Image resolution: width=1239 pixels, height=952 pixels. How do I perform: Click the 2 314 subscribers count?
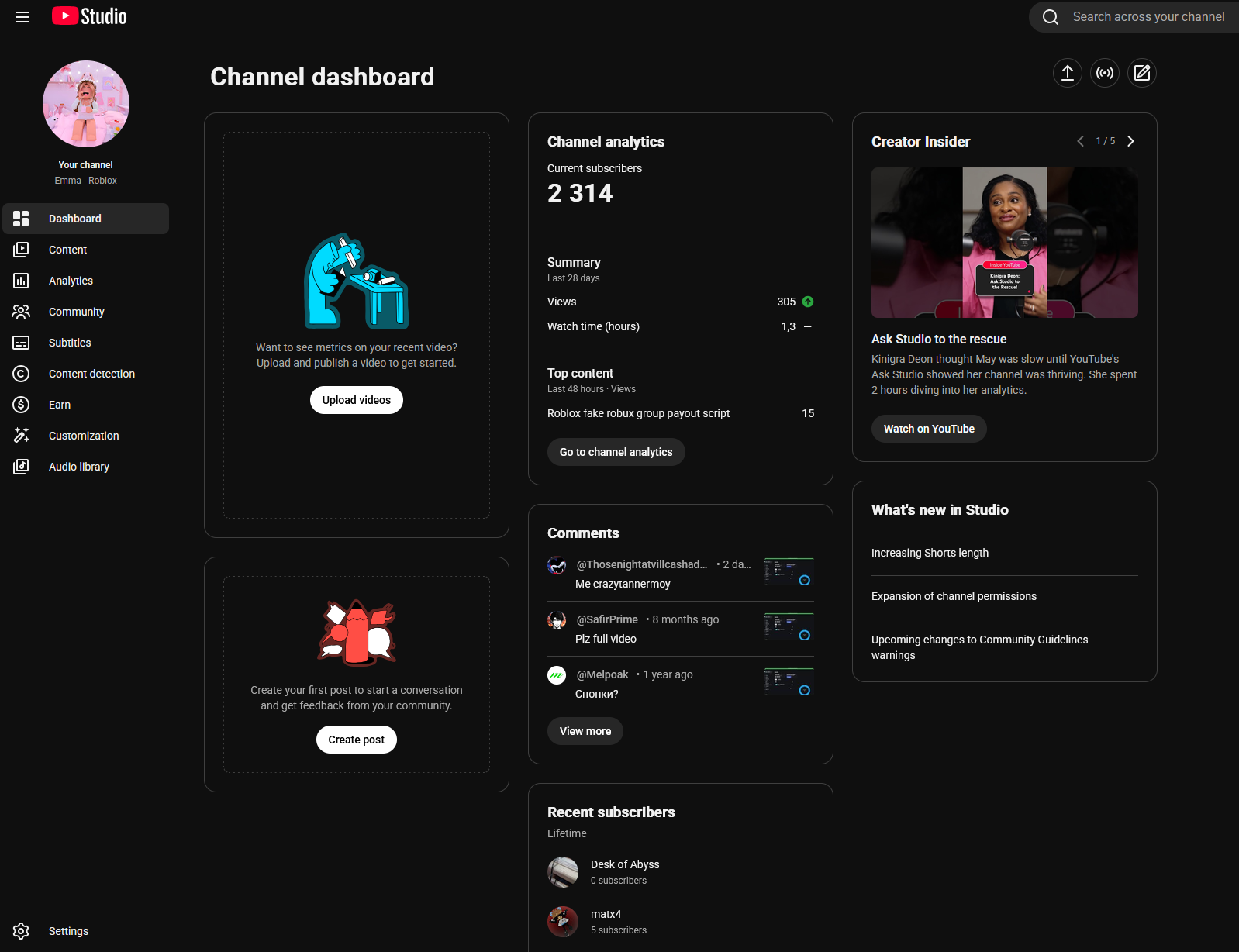580,193
